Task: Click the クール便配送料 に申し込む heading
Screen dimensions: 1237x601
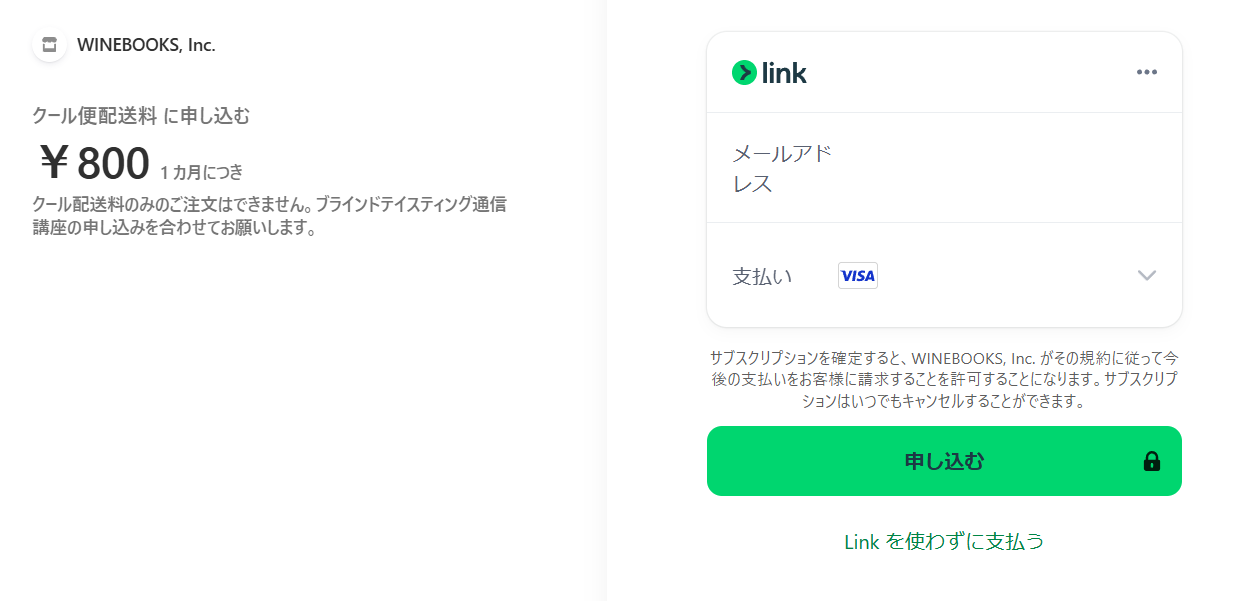Action: pyautogui.click(x=141, y=116)
